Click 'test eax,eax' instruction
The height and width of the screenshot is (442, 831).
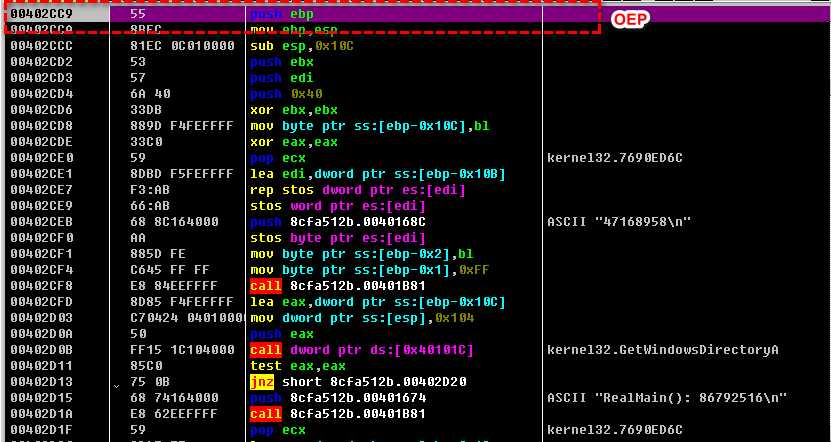coord(297,366)
